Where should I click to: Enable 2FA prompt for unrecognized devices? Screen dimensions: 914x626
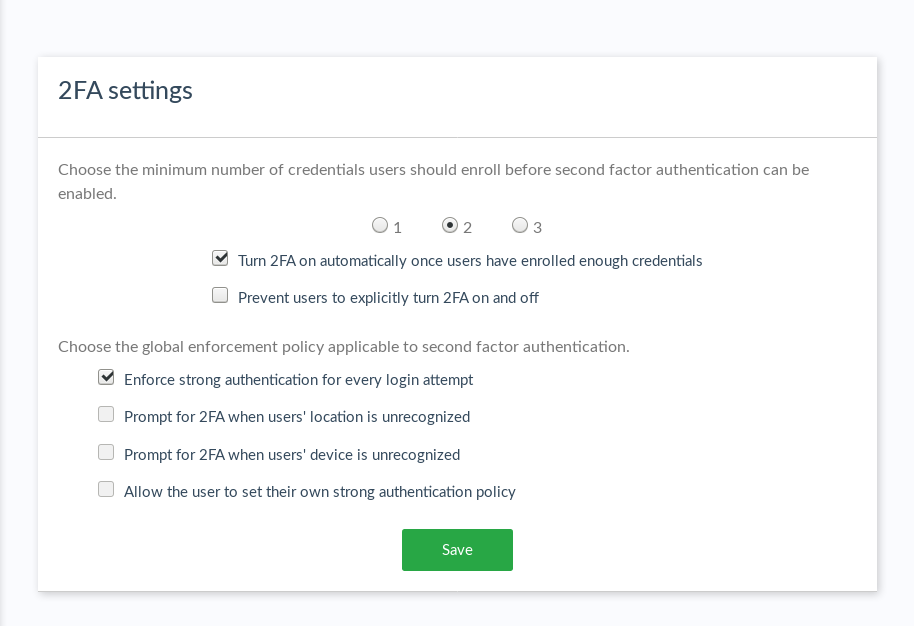(106, 452)
